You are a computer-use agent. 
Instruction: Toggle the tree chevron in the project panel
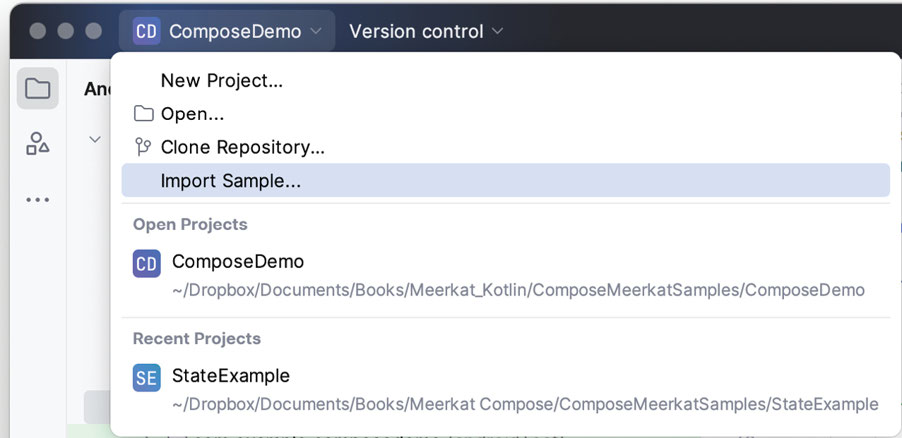pyautogui.click(x=95, y=139)
